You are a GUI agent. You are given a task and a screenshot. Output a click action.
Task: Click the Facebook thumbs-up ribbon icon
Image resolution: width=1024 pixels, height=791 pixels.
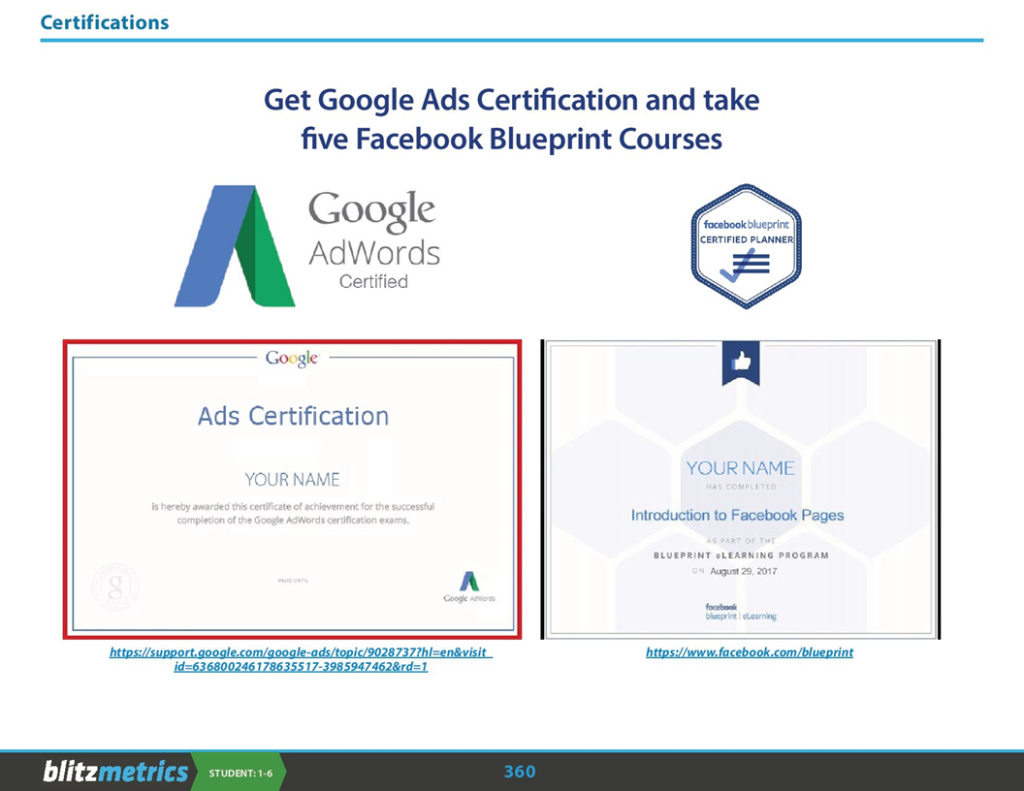pyautogui.click(x=741, y=364)
